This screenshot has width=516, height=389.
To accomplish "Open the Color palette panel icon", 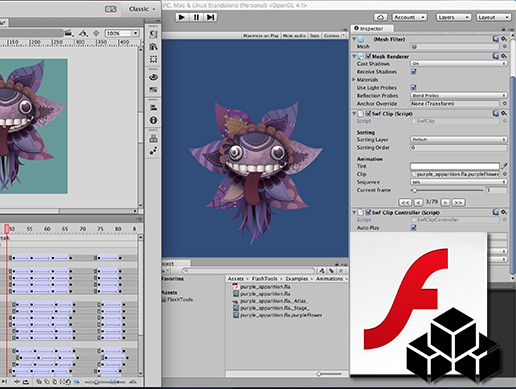I will pos(153,77).
